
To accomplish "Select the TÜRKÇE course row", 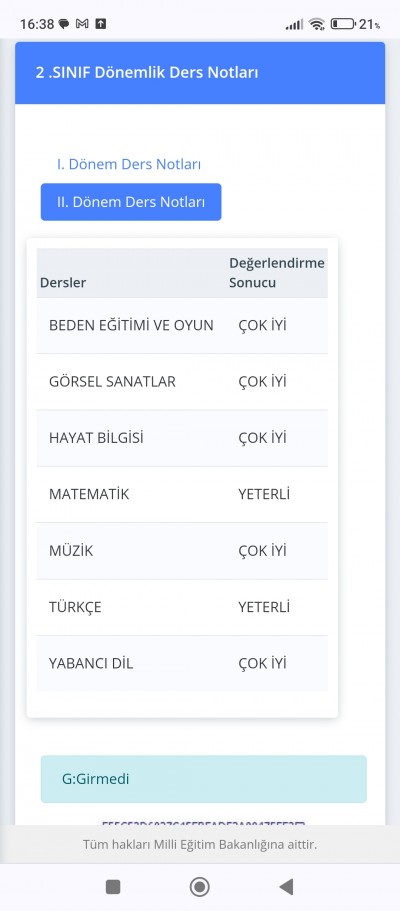I will [x=182, y=607].
